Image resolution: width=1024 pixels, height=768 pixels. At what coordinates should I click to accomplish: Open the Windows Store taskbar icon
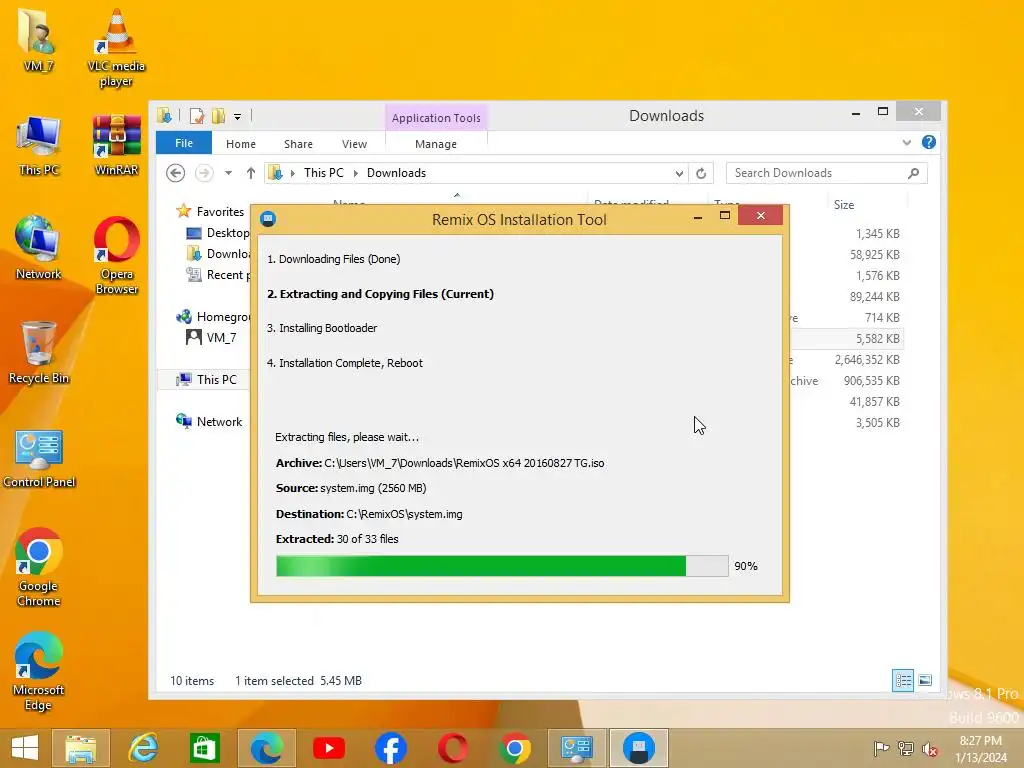(204, 748)
